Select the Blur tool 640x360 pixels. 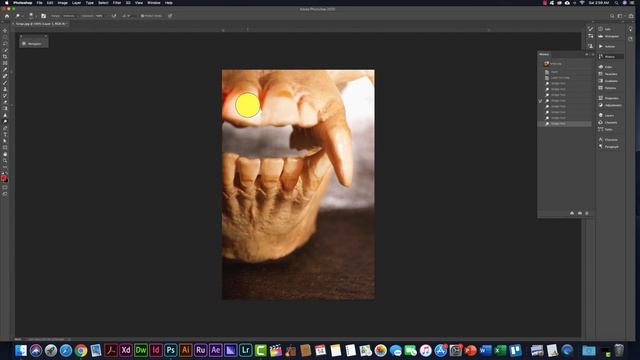click(5, 115)
